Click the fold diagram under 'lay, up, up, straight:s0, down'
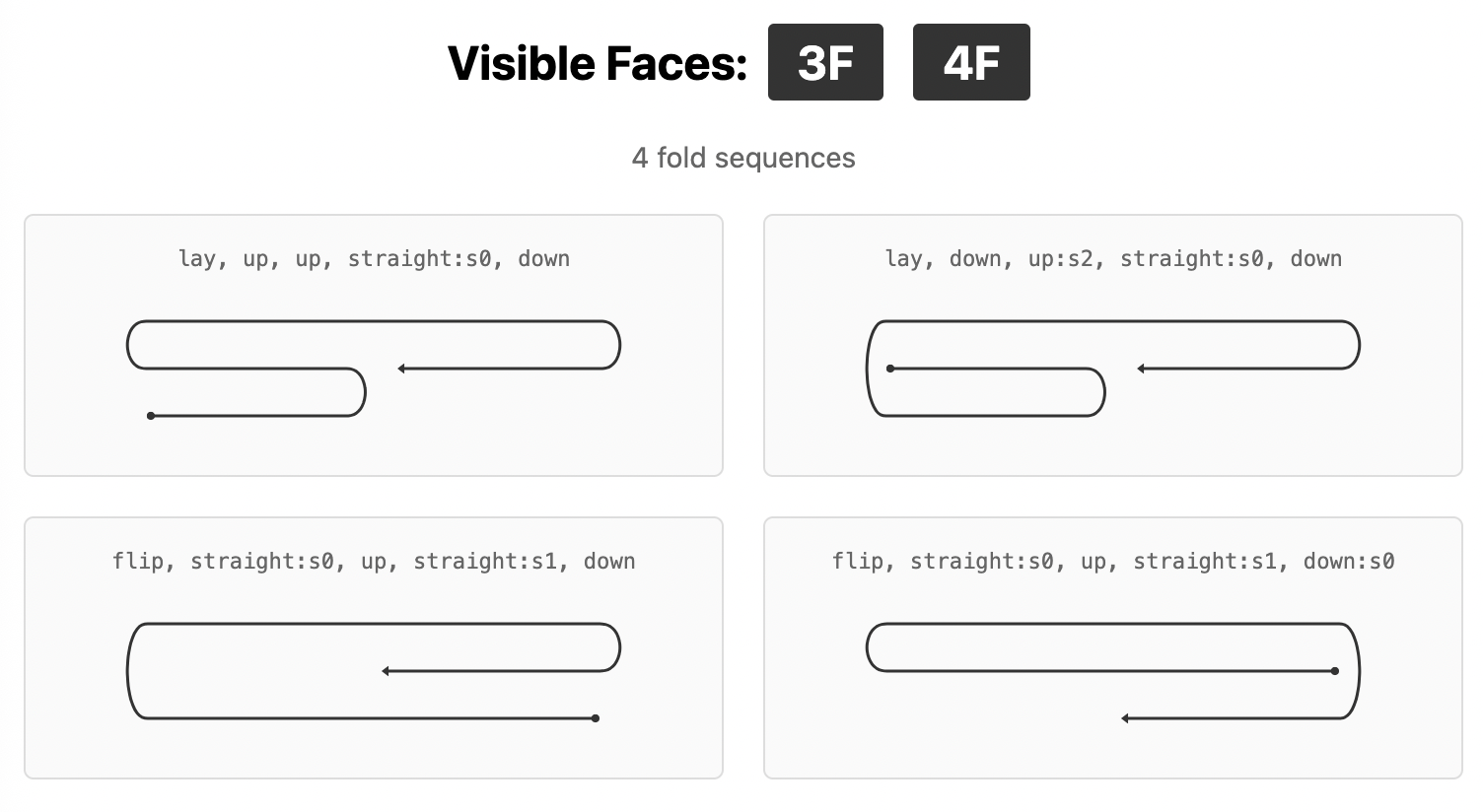 point(374,370)
